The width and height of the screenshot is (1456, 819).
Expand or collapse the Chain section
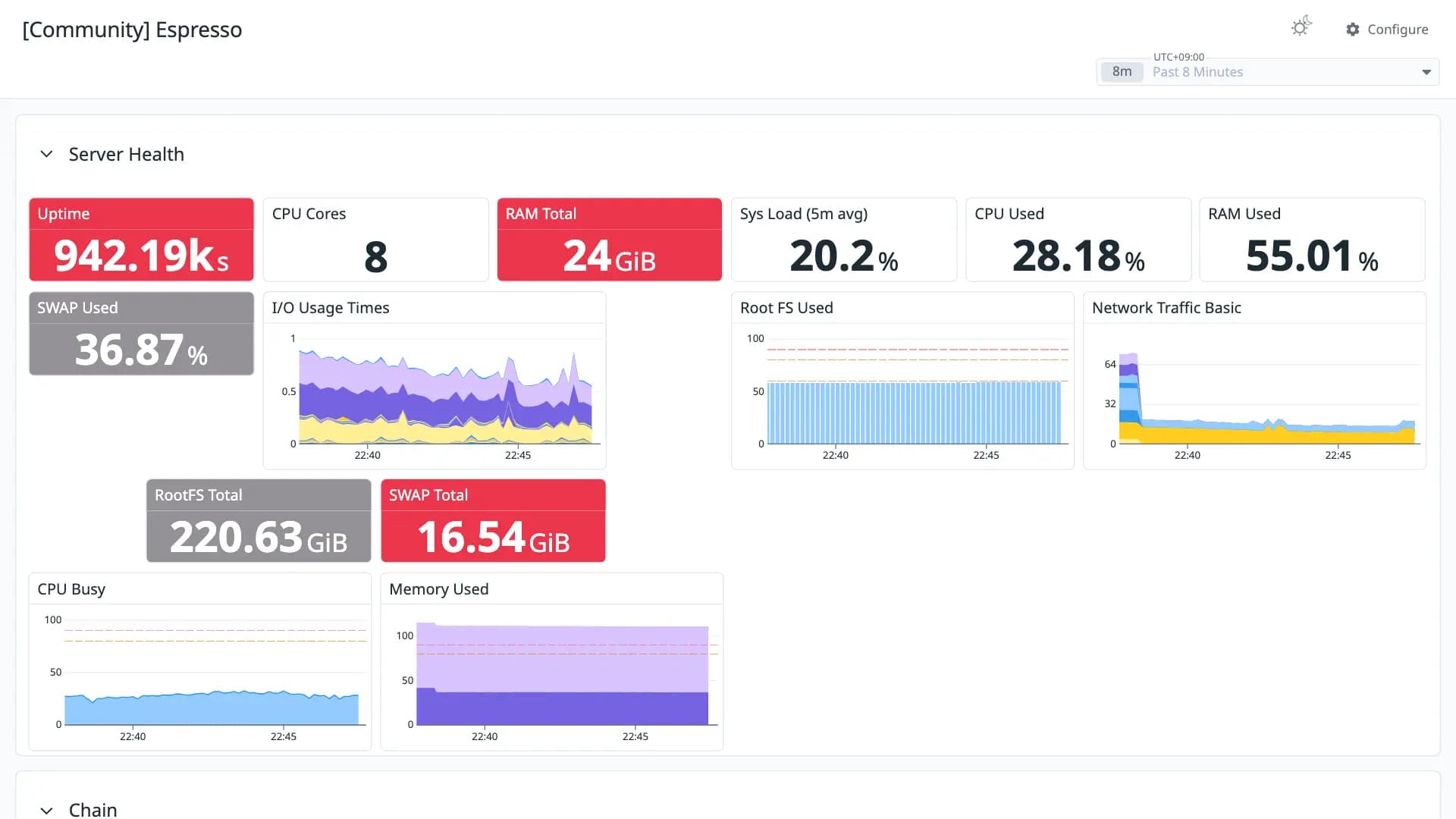(46, 810)
